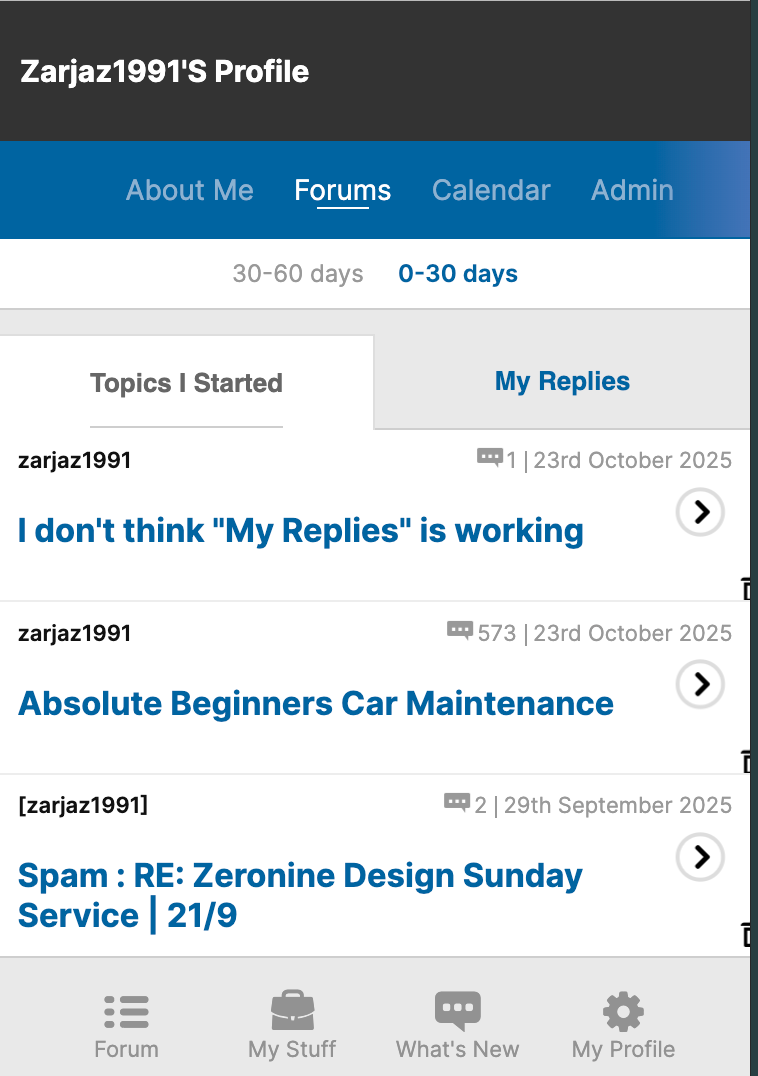Image resolution: width=758 pixels, height=1076 pixels.
Task: Open the About Me section
Action: (x=190, y=190)
